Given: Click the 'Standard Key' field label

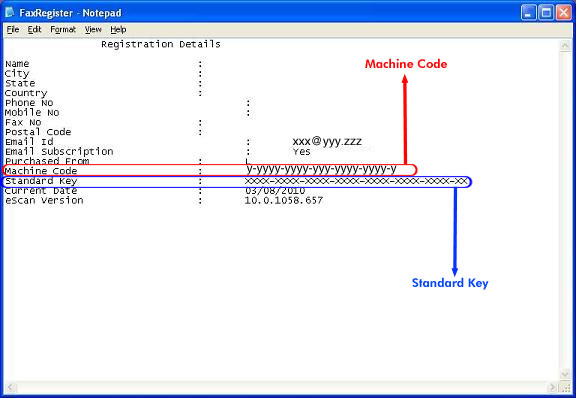Looking at the screenshot, I should [41, 181].
